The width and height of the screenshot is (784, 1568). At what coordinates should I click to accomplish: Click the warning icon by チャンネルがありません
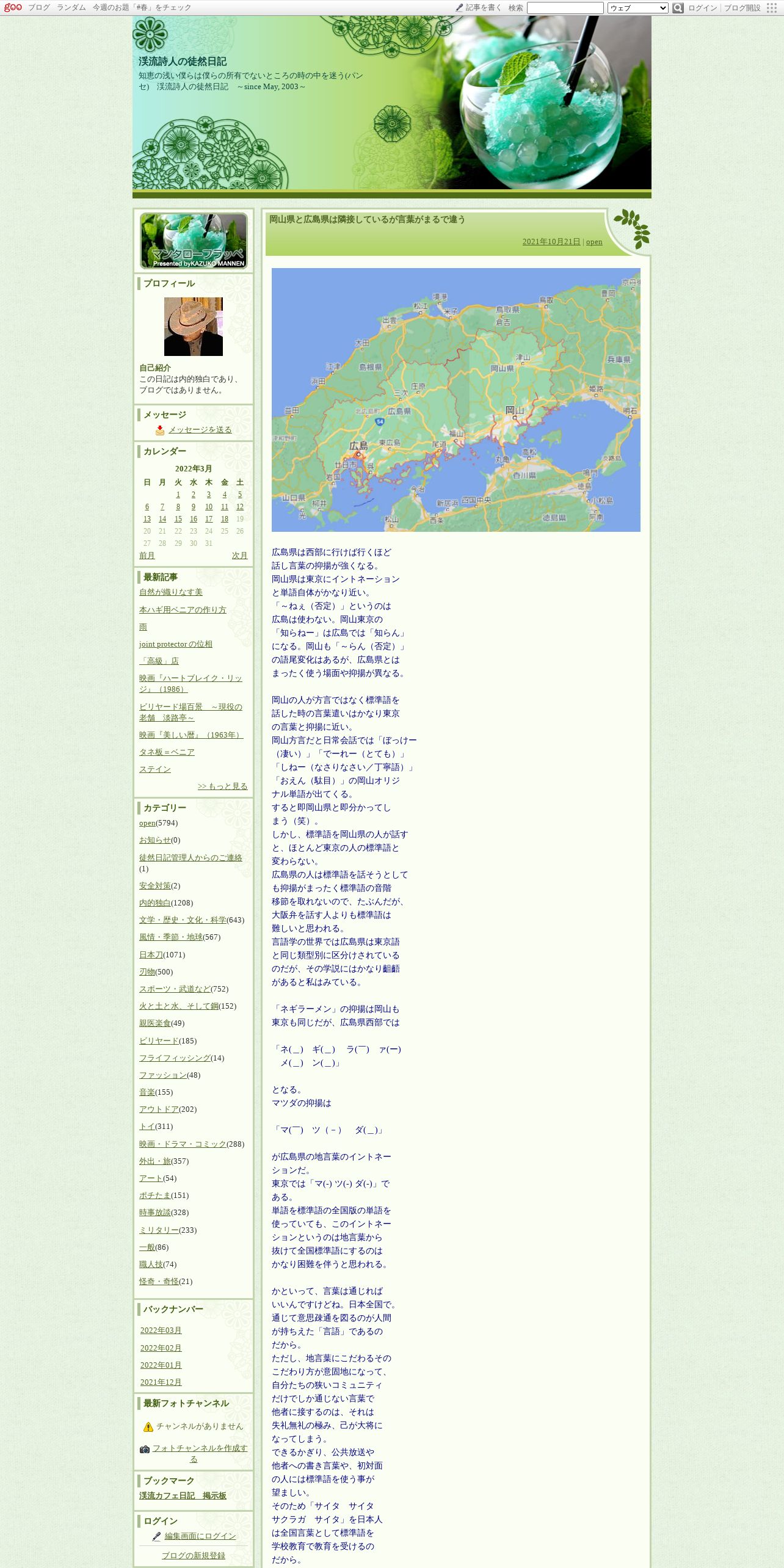[x=148, y=1426]
